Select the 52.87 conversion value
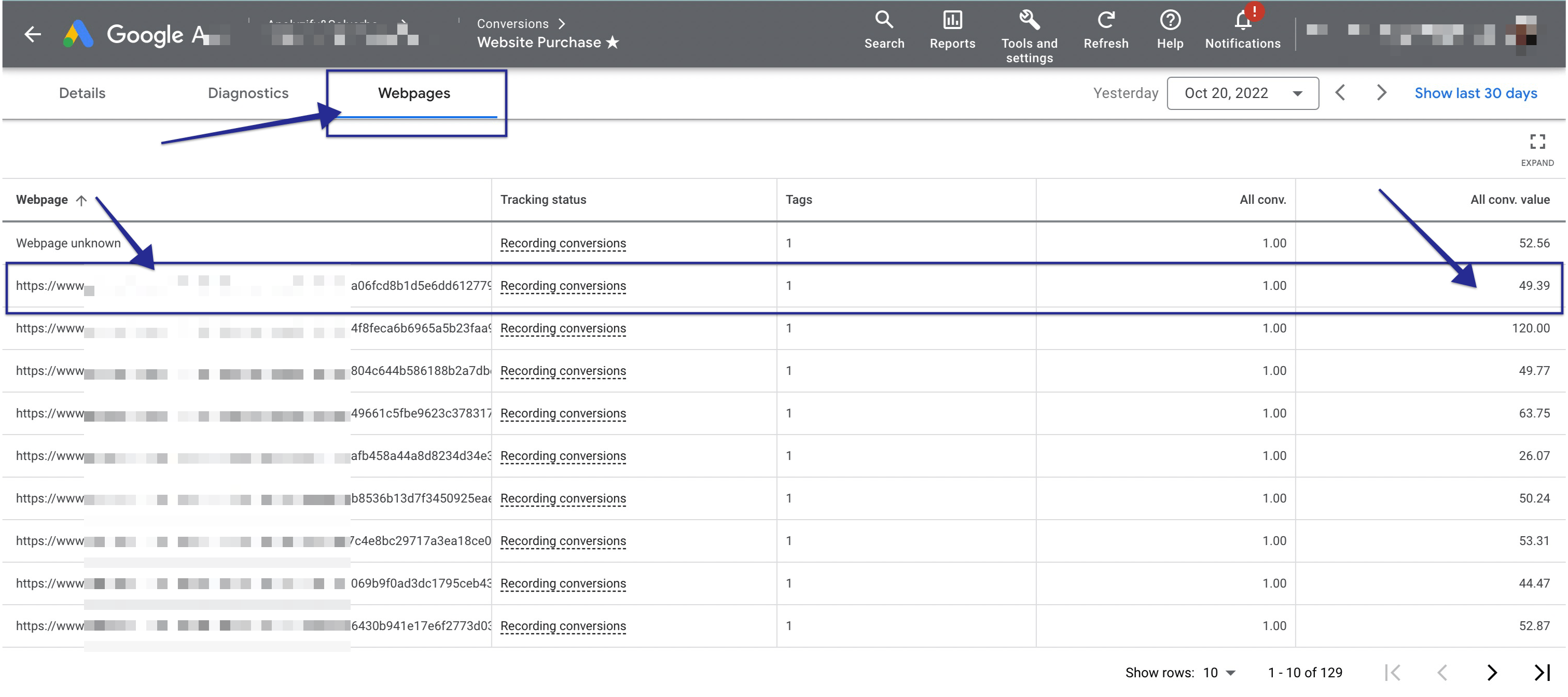The width and height of the screenshot is (1568, 697). tap(1534, 626)
